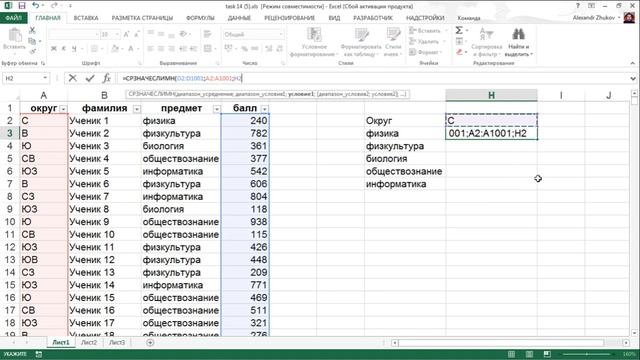The width and height of the screenshot is (640, 360).
Task: Click Alexandr Zhukov account name
Action: (x=593, y=18)
